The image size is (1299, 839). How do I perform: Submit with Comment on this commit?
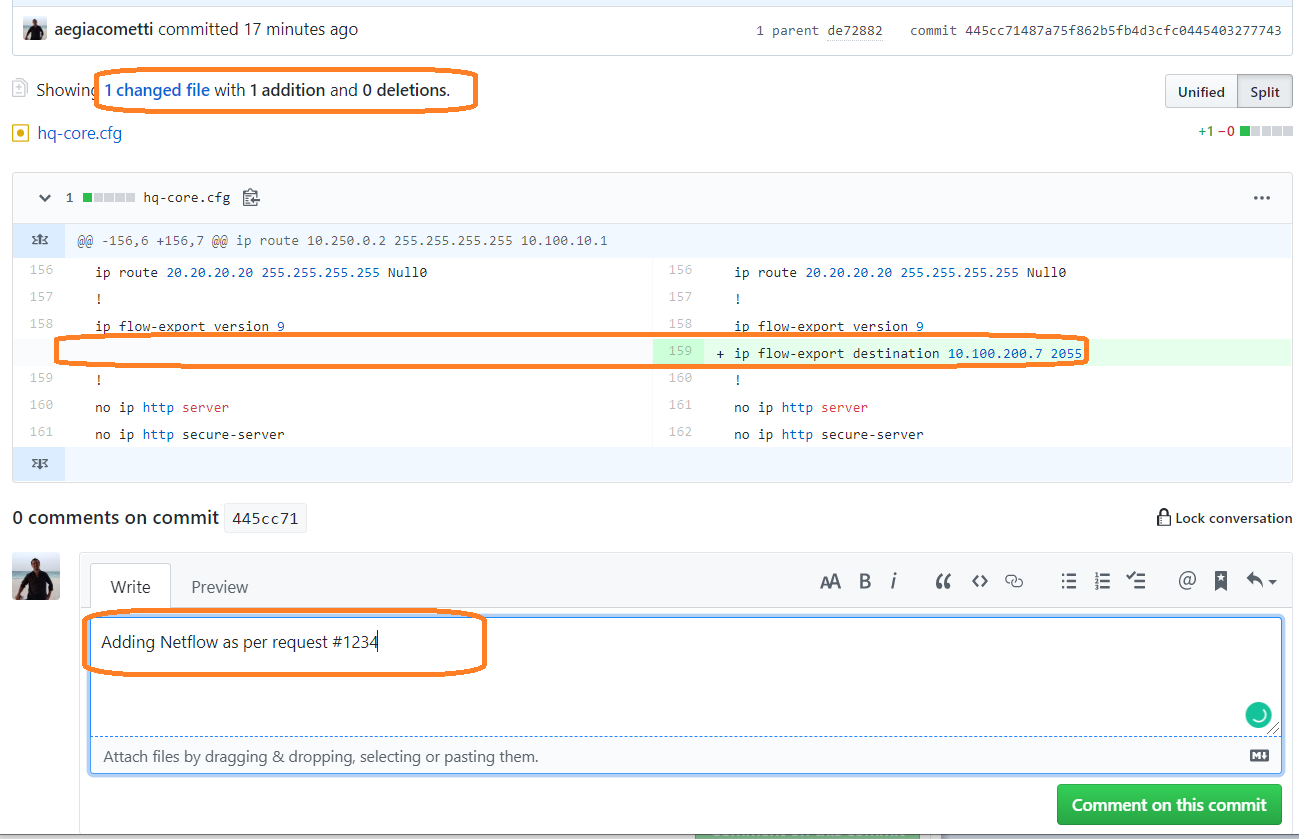coord(1169,805)
